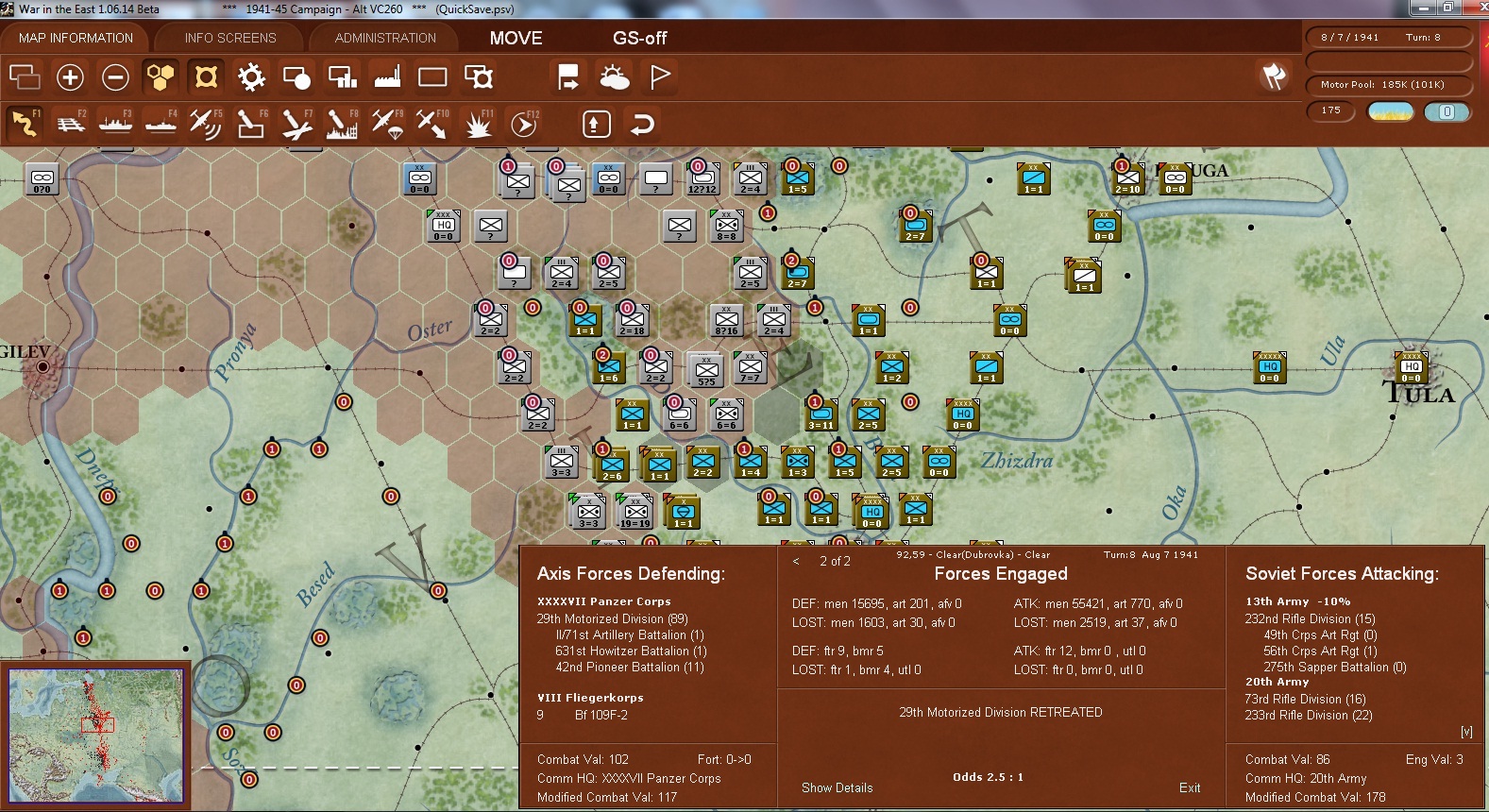Select the F9 air transport mode icon
Viewport: 1489px width, 812px height.
(x=388, y=124)
